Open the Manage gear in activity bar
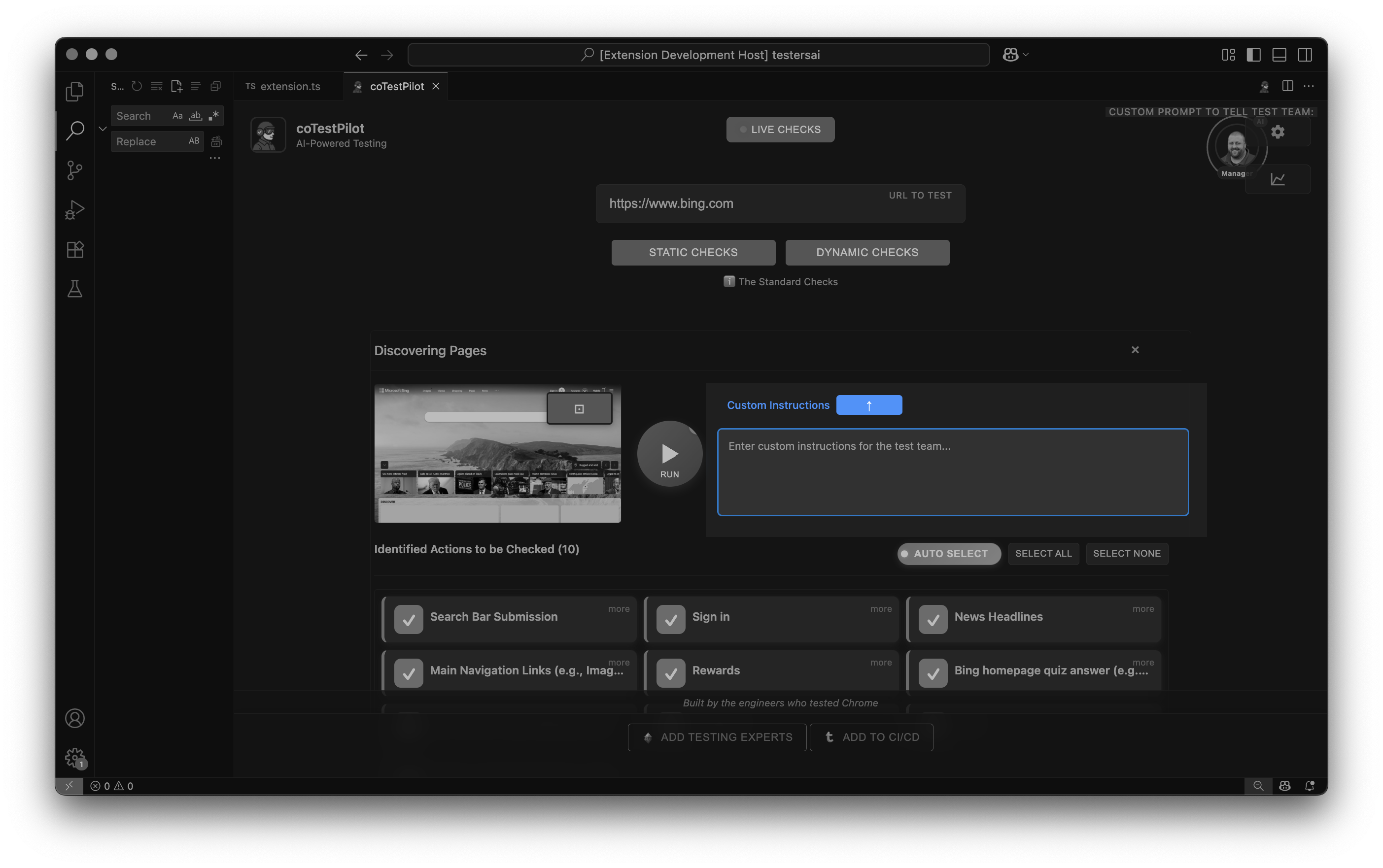This screenshot has height=868, width=1383. 74,757
